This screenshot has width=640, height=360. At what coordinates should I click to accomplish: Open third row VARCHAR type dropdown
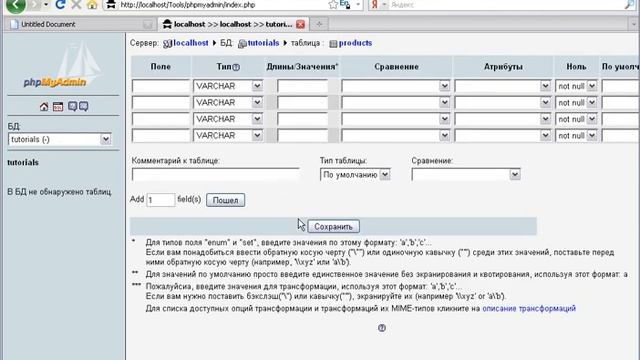(x=228, y=119)
